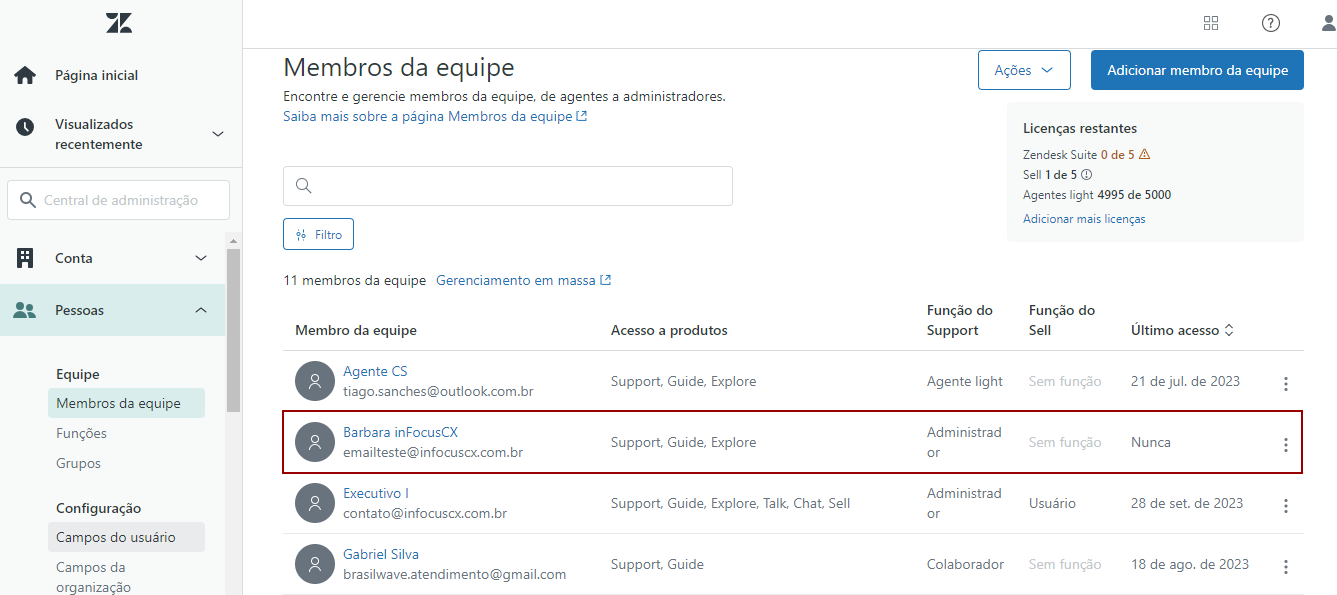The width and height of the screenshot is (1337, 595).
Task: Click Adicionar membro da equipe button
Action: [1197, 70]
